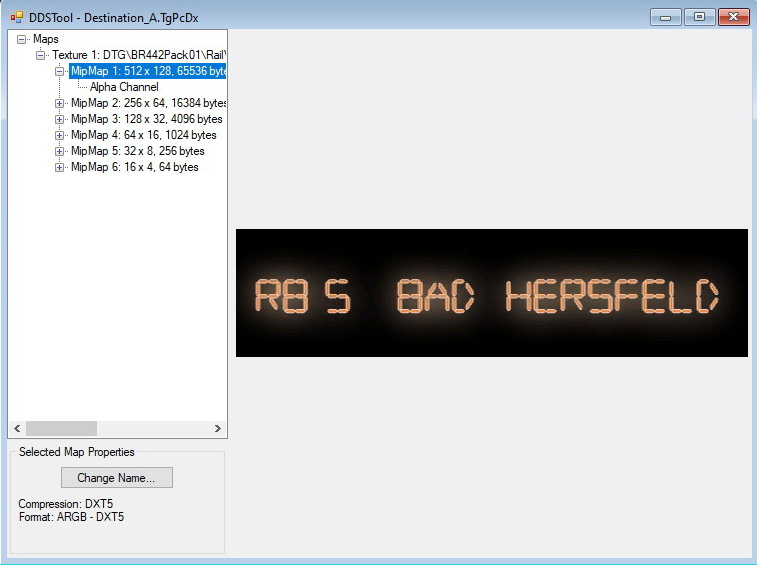Click the RB 5 BAD HERSFELD texture preview

click(x=491, y=293)
